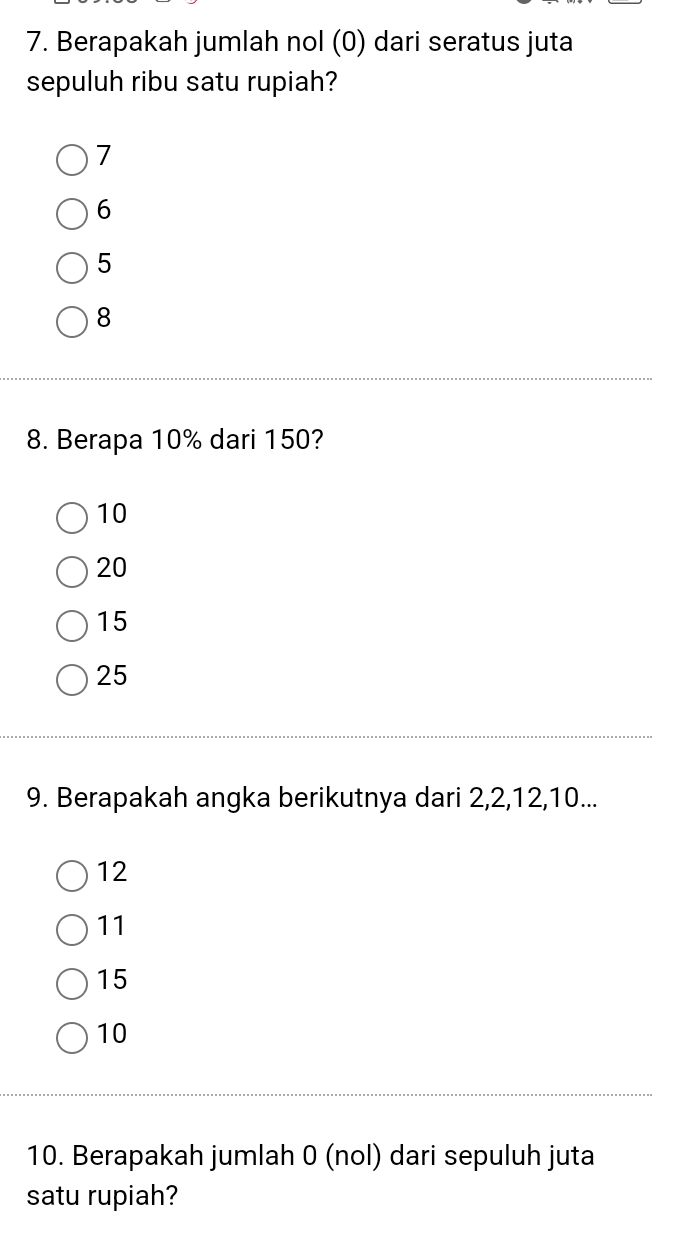Pick "15" for the number sequence question
Image resolution: width=680 pixels, height=1258 pixels.
[71, 983]
